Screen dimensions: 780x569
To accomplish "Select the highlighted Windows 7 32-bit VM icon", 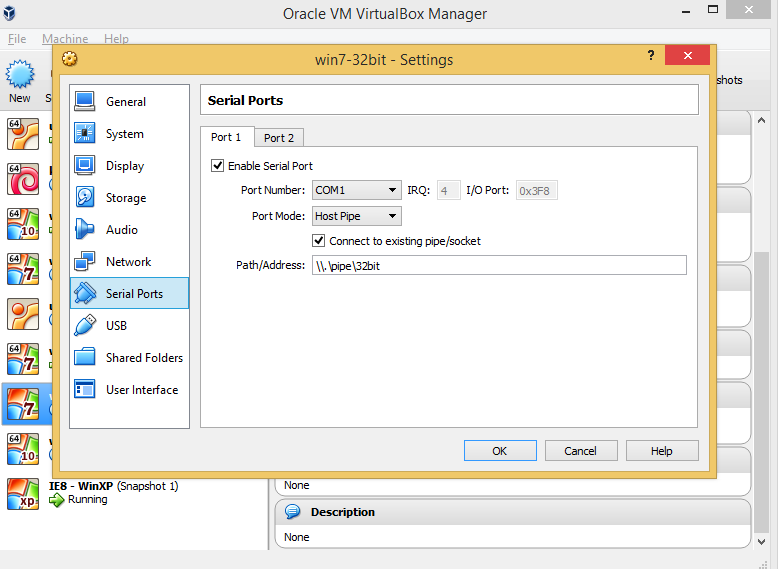I will (x=23, y=404).
